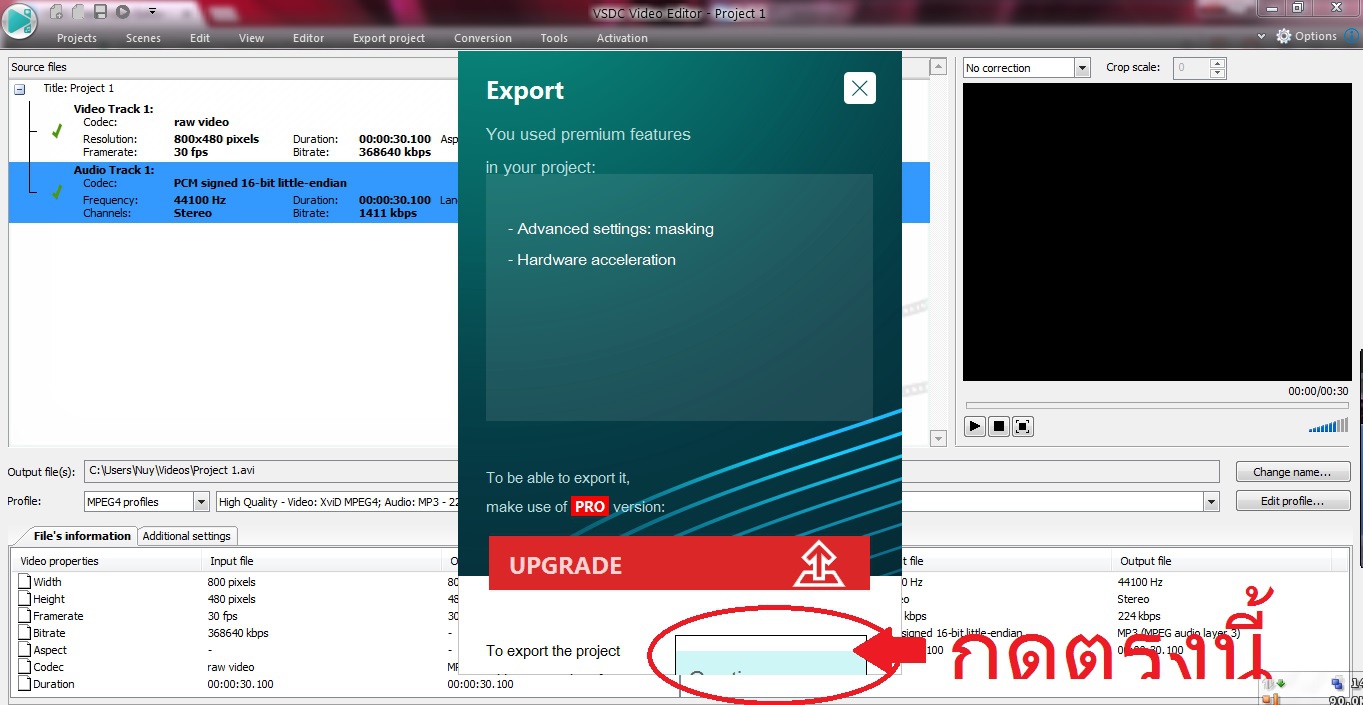The width and height of the screenshot is (1363, 705).
Task: Click the Options gear icon
Action: tap(1284, 36)
